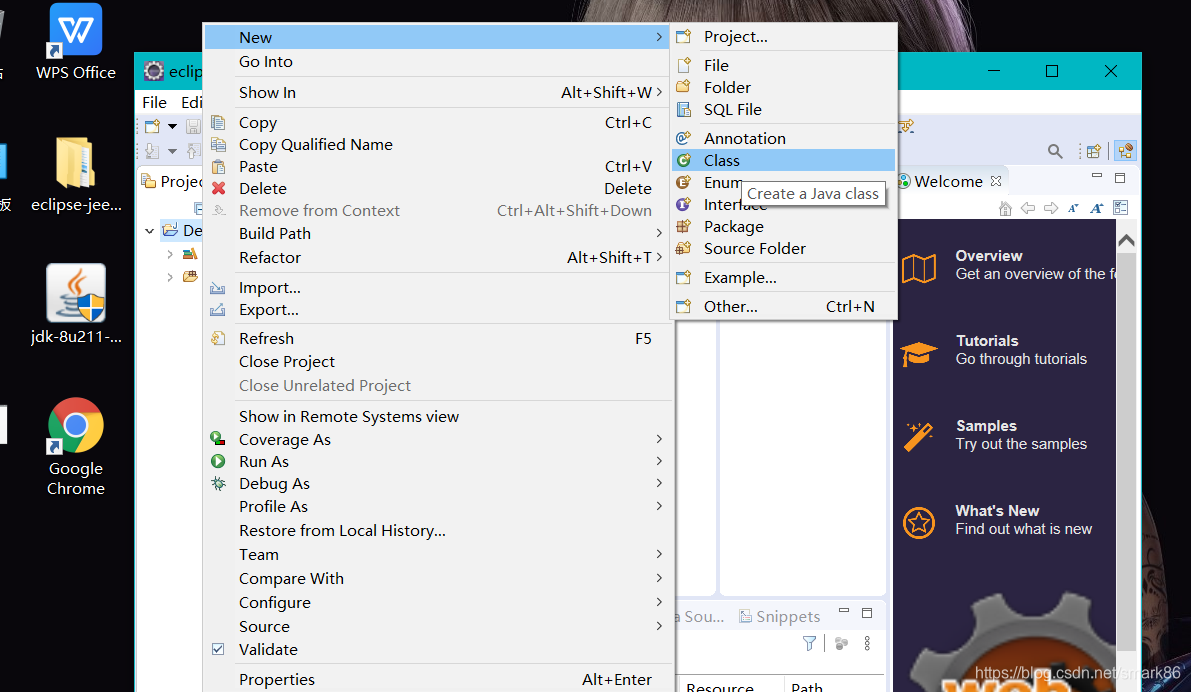Select Class in the New submenu
The image size is (1191, 692).
[x=783, y=160]
